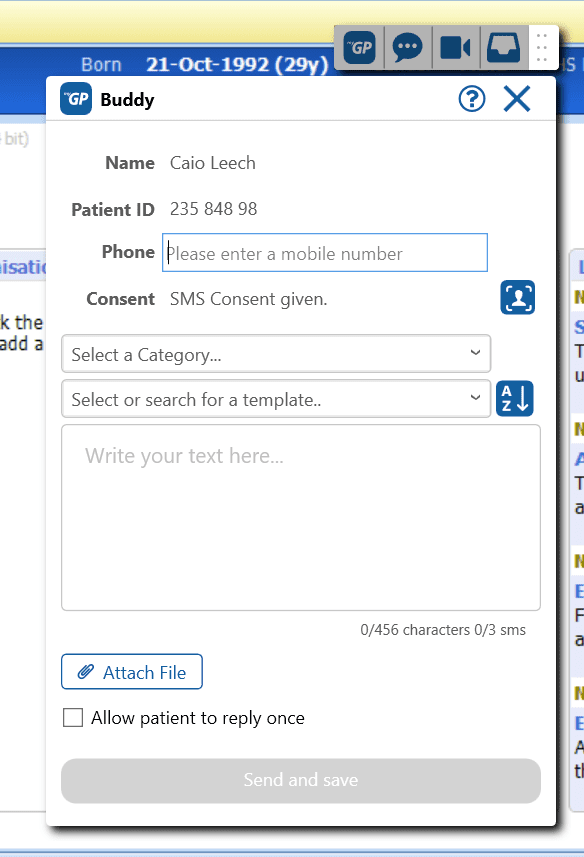This screenshot has width=584, height=857.
Task: Open the Select a Category dropdown
Action: coord(276,354)
